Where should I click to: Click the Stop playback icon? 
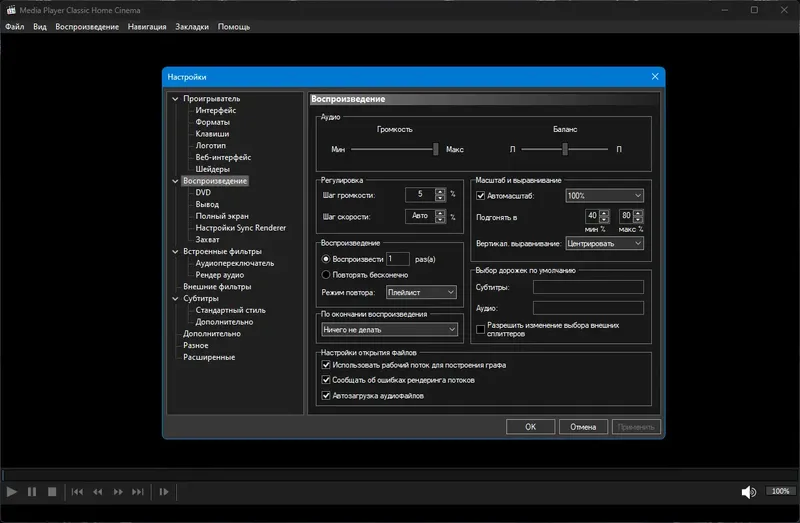pyautogui.click(x=52, y=492)
